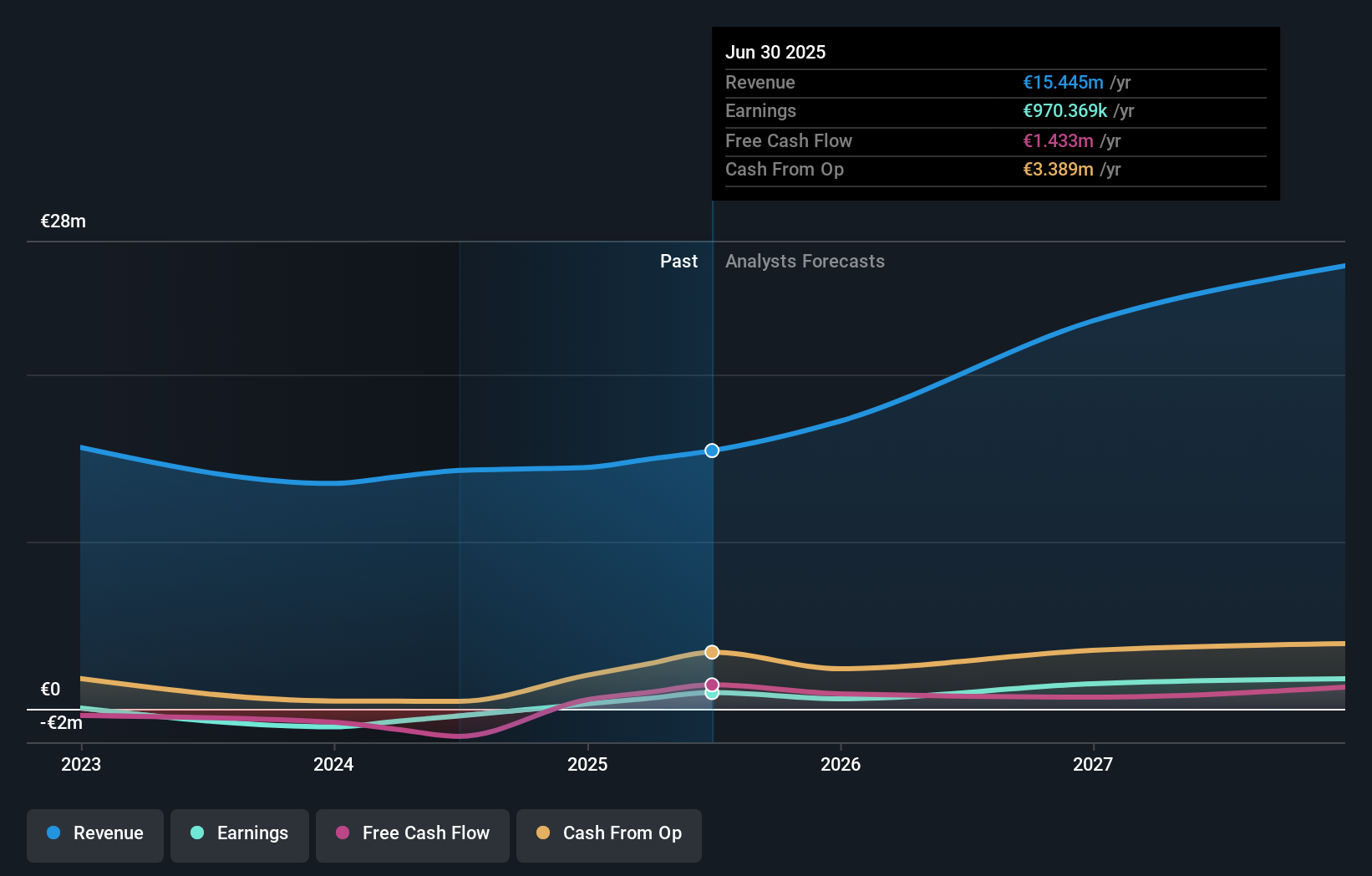Click the blue Revenue data point marker
Screen dimensions: 1372x876
pyautogui.click(x=712, y=451)
